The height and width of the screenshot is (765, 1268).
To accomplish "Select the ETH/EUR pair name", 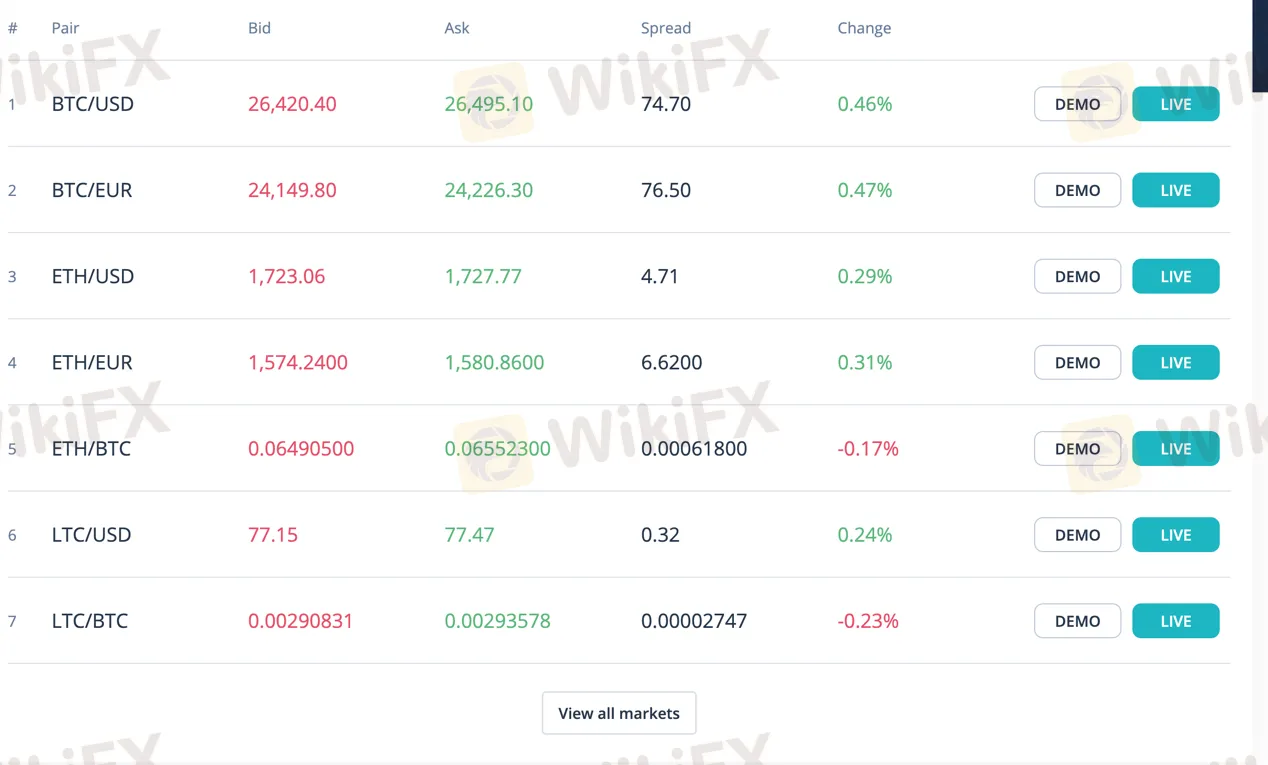I will (92, 362).
